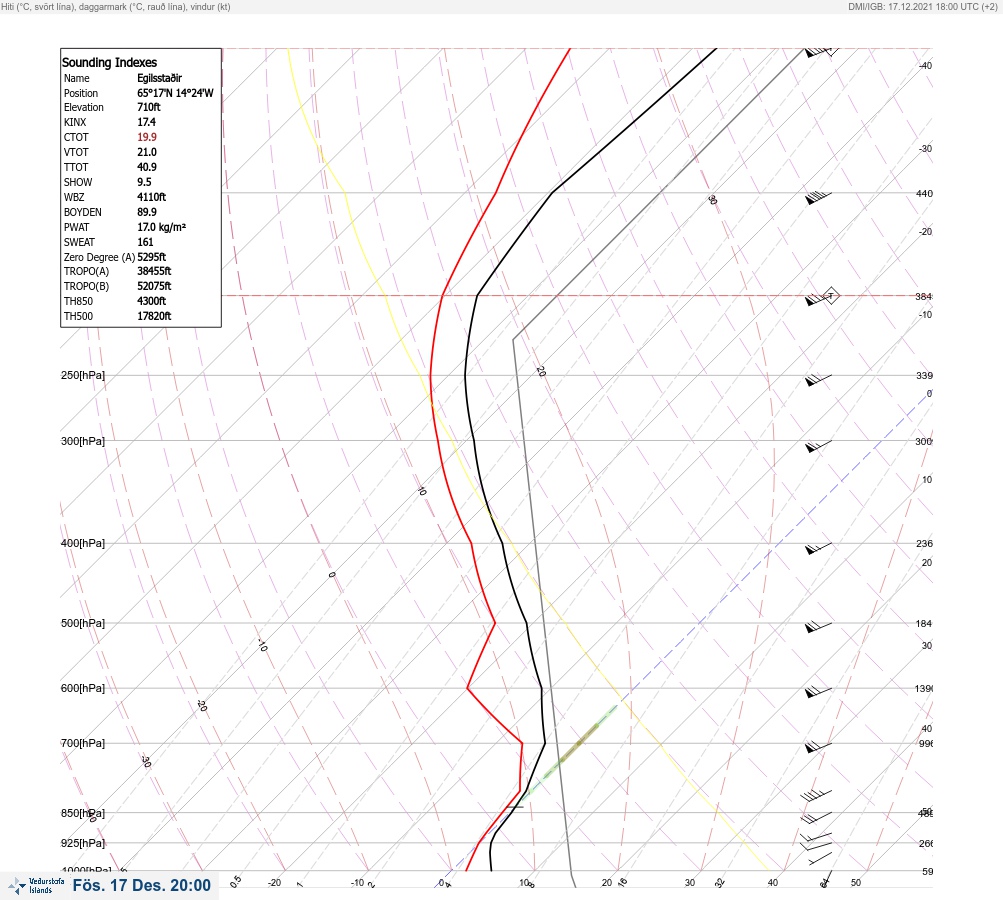1003x900 pixels.
Task: Click the 'Fös. 17 Des. 20:00' date label
Action: [x=141, y=885]
